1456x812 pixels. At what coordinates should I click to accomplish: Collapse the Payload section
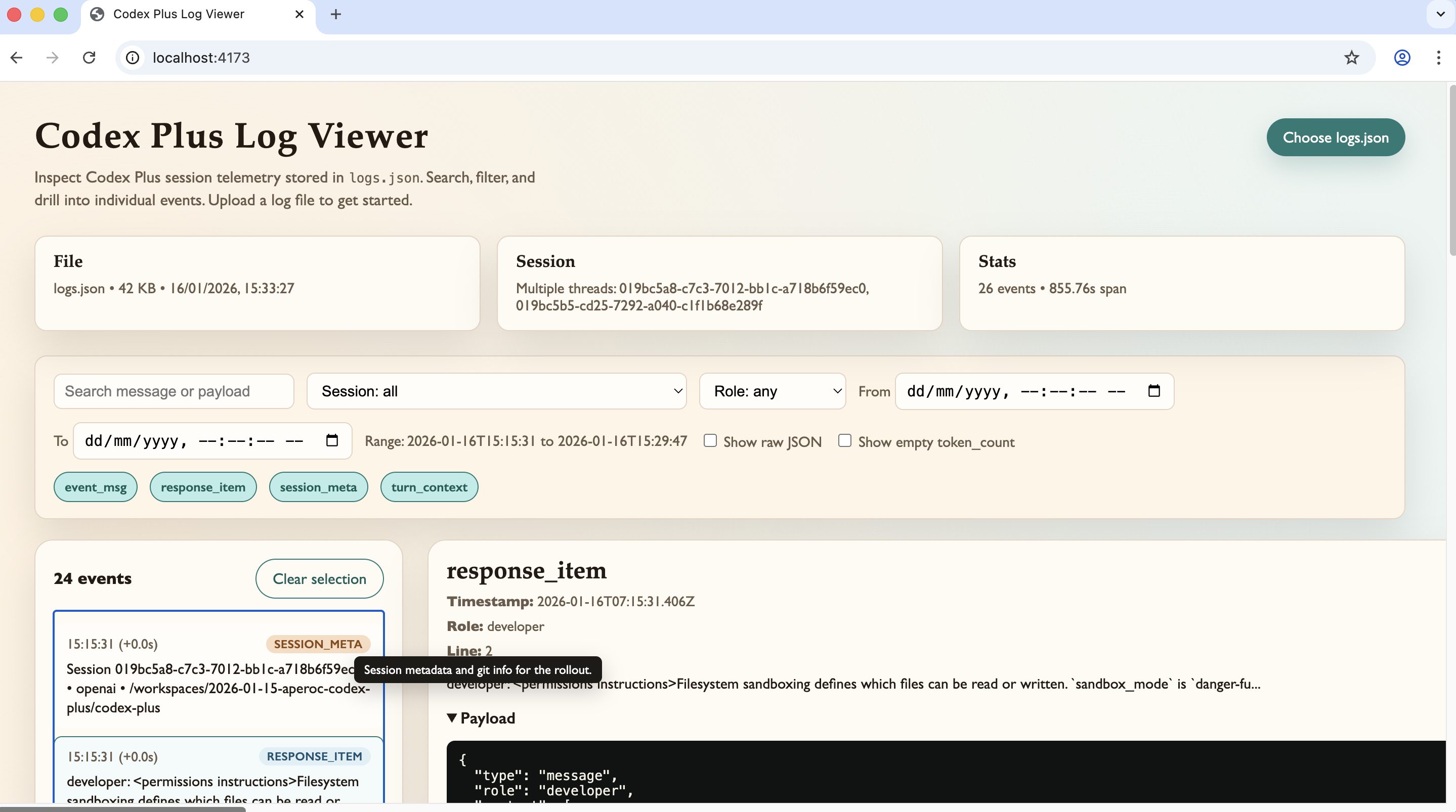481,718
